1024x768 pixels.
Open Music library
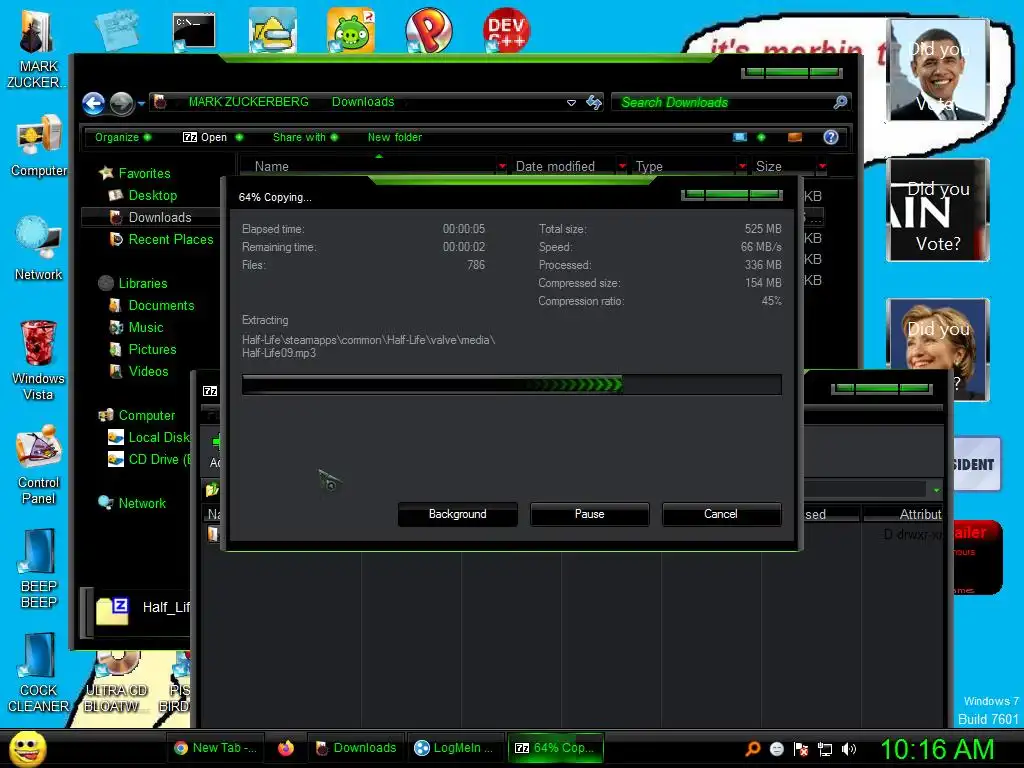pyautogui.click(x=145, y=328)
